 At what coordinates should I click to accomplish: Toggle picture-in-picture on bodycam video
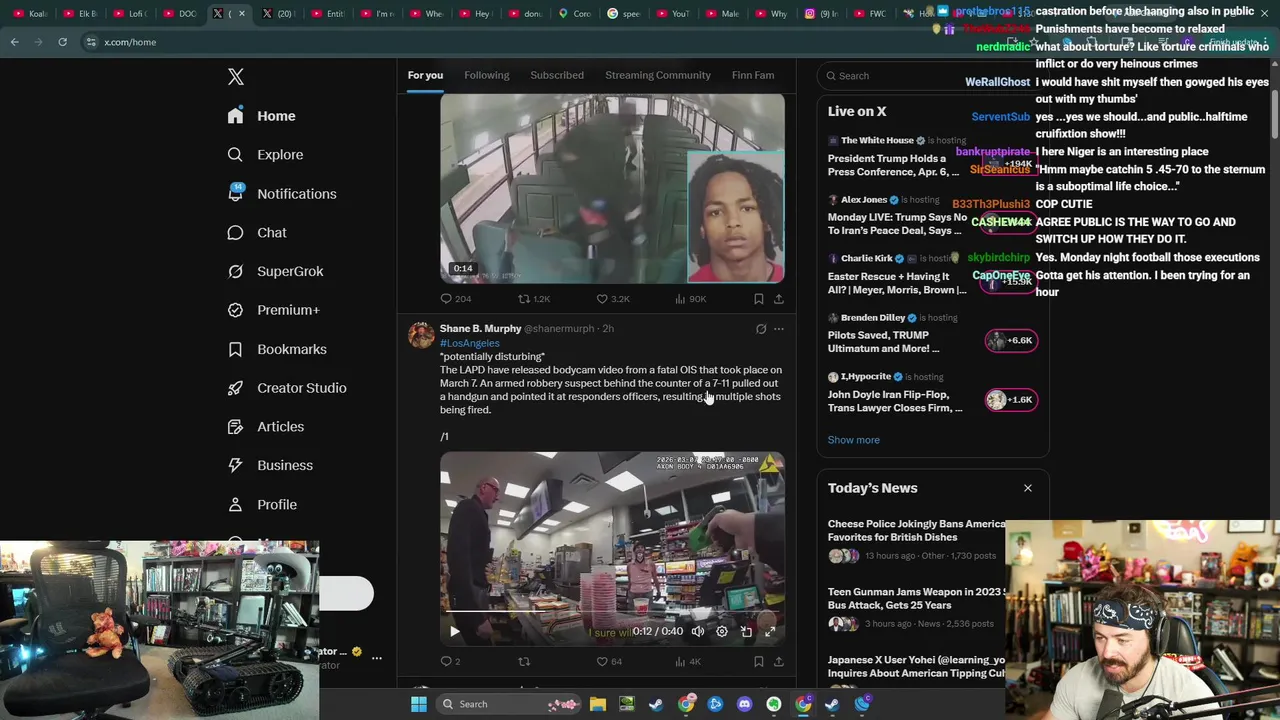746,631
